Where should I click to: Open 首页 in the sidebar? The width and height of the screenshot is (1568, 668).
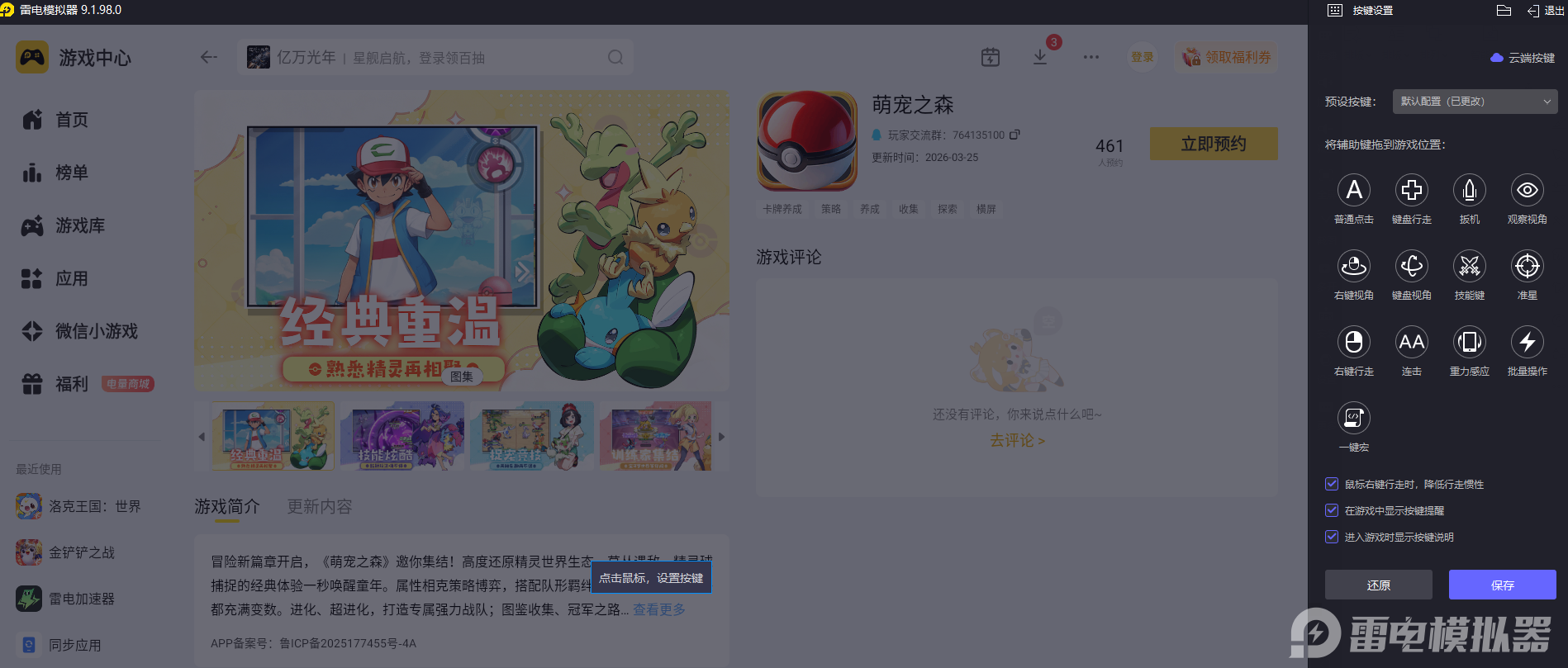point(55,120)
